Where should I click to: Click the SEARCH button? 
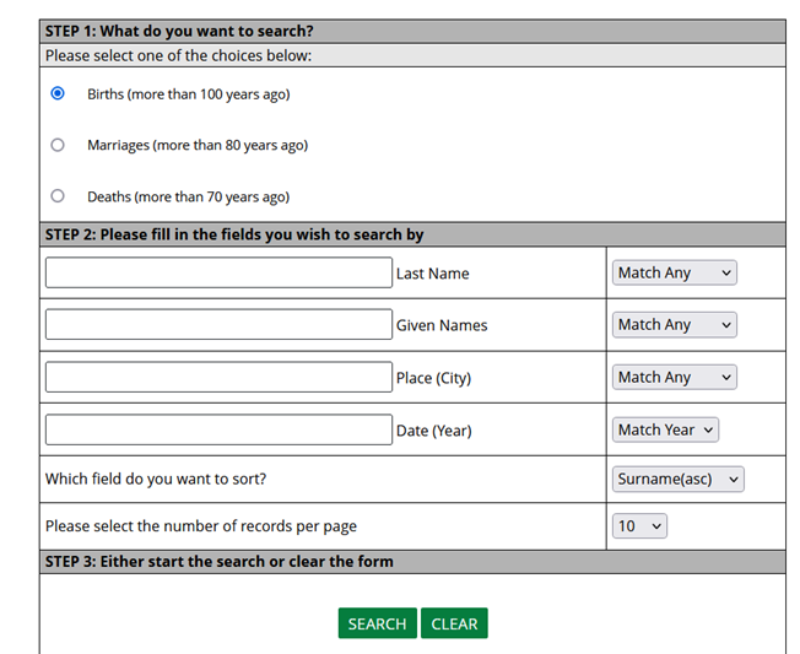click(377, 622)
